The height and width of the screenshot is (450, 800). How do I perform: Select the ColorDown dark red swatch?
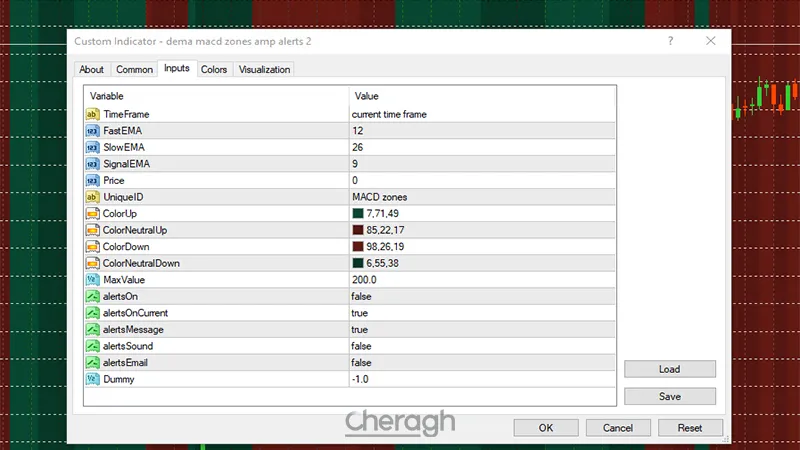357,247
